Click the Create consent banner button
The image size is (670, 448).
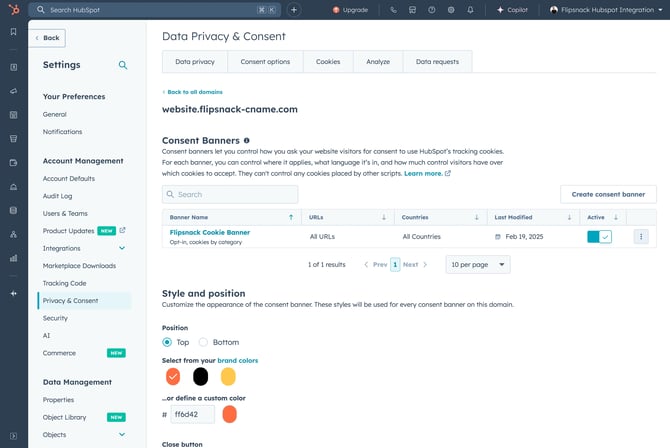[608, 194]
